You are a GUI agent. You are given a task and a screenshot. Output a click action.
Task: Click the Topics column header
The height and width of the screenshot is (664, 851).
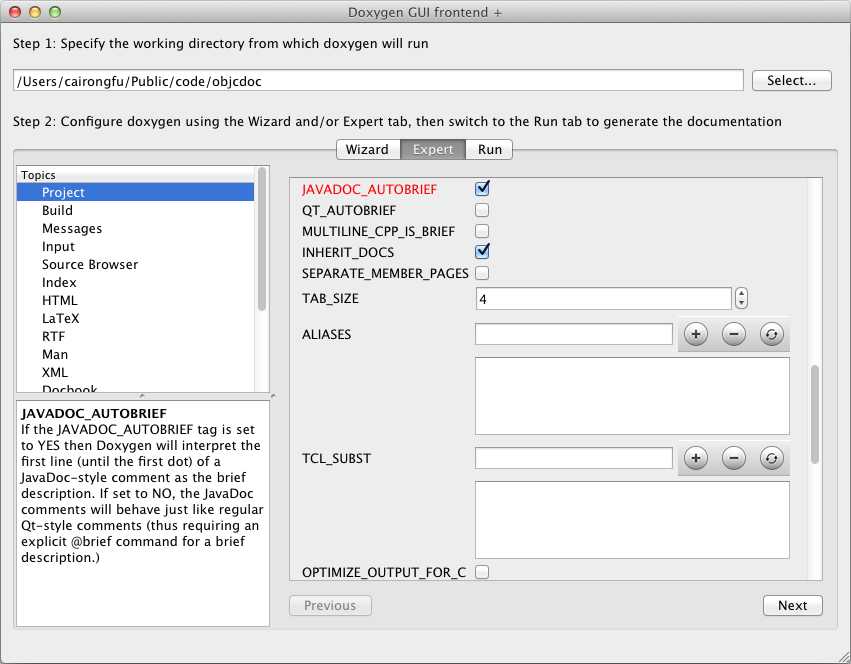pyautogui.click(x=135, y=175)
